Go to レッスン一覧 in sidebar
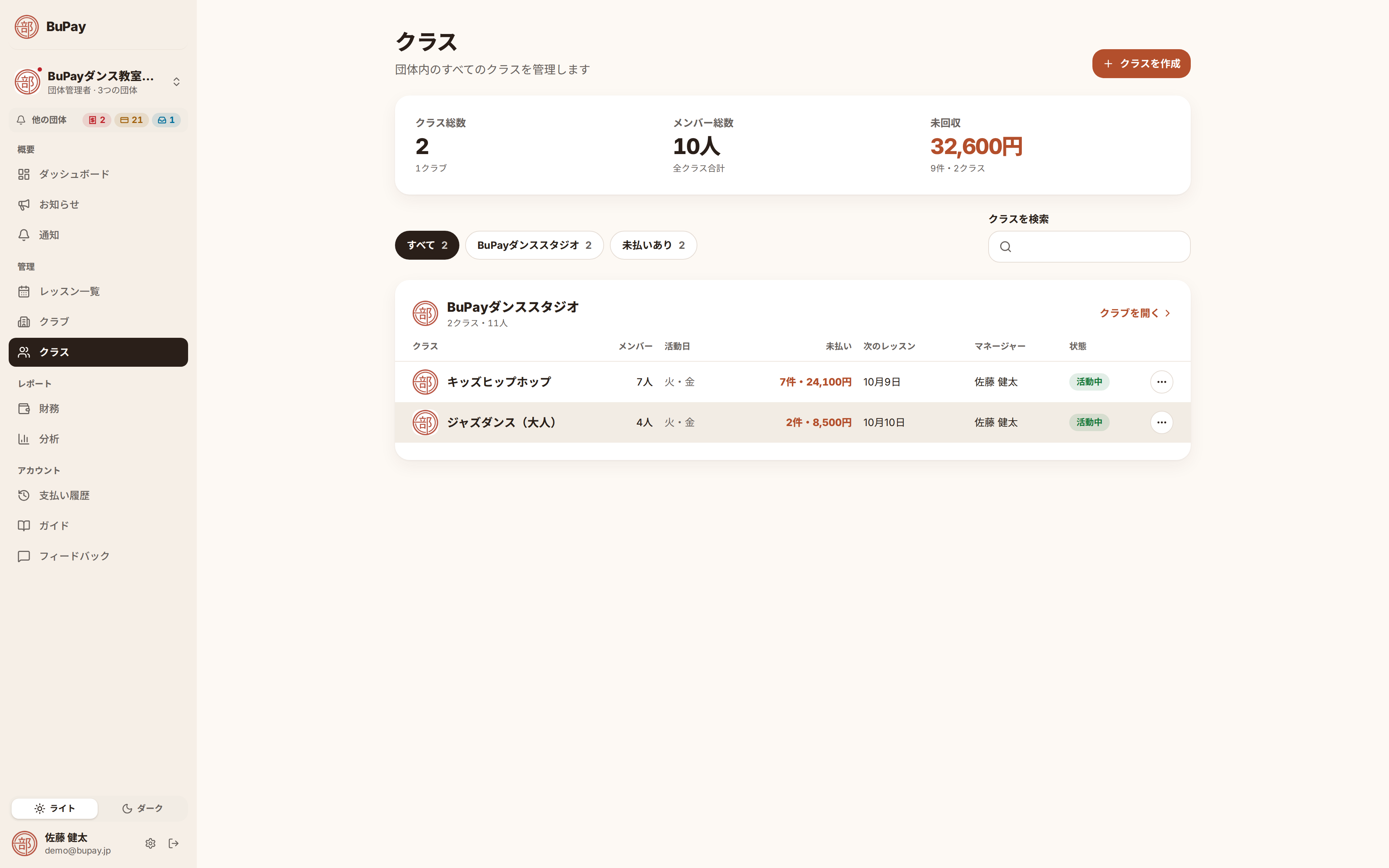This screenshot has width=1389, height=868. pos(98,292)
